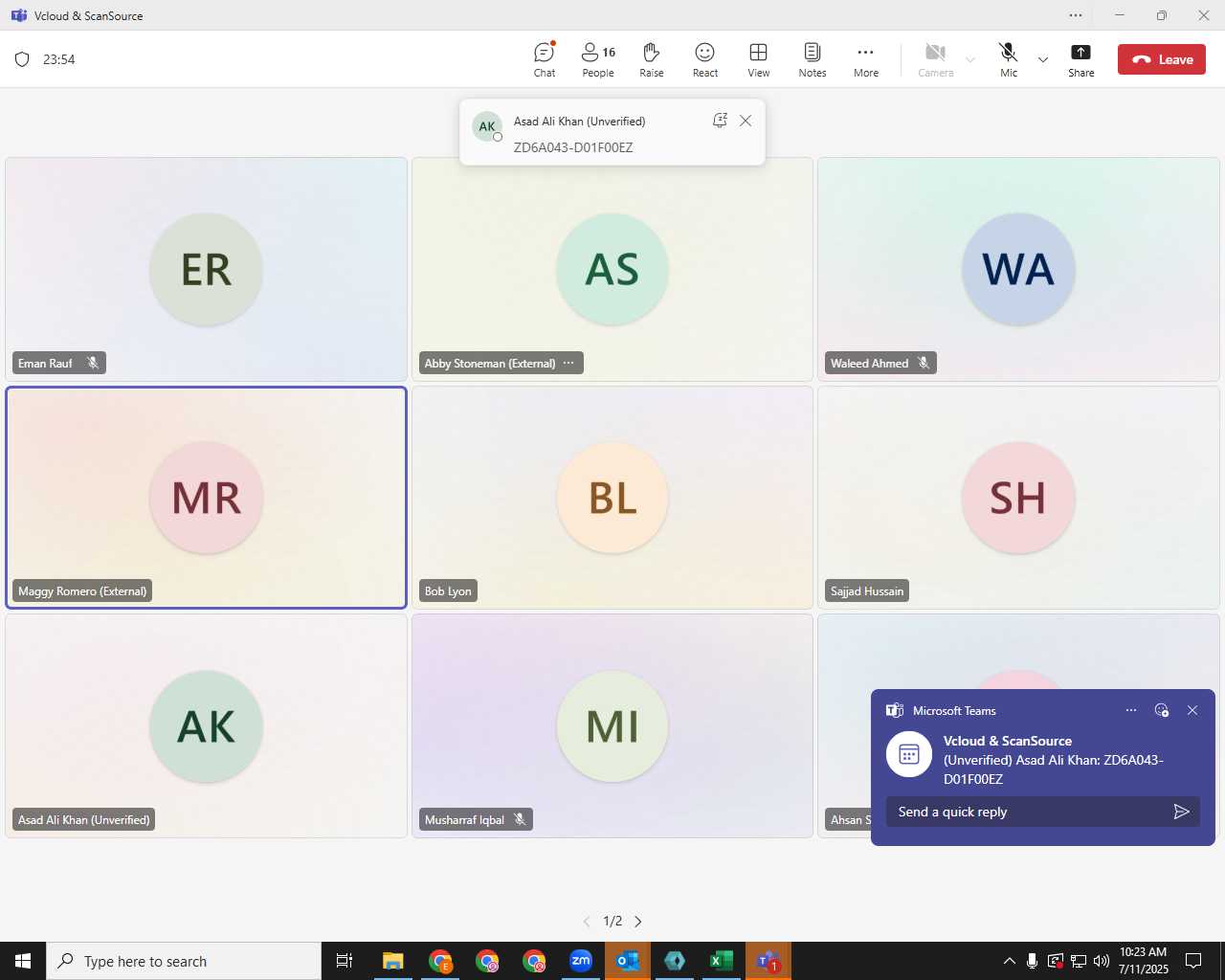Raise your hand in the meeting
1225x980 pixels.
pyautogui.click(x=652, y=59)
